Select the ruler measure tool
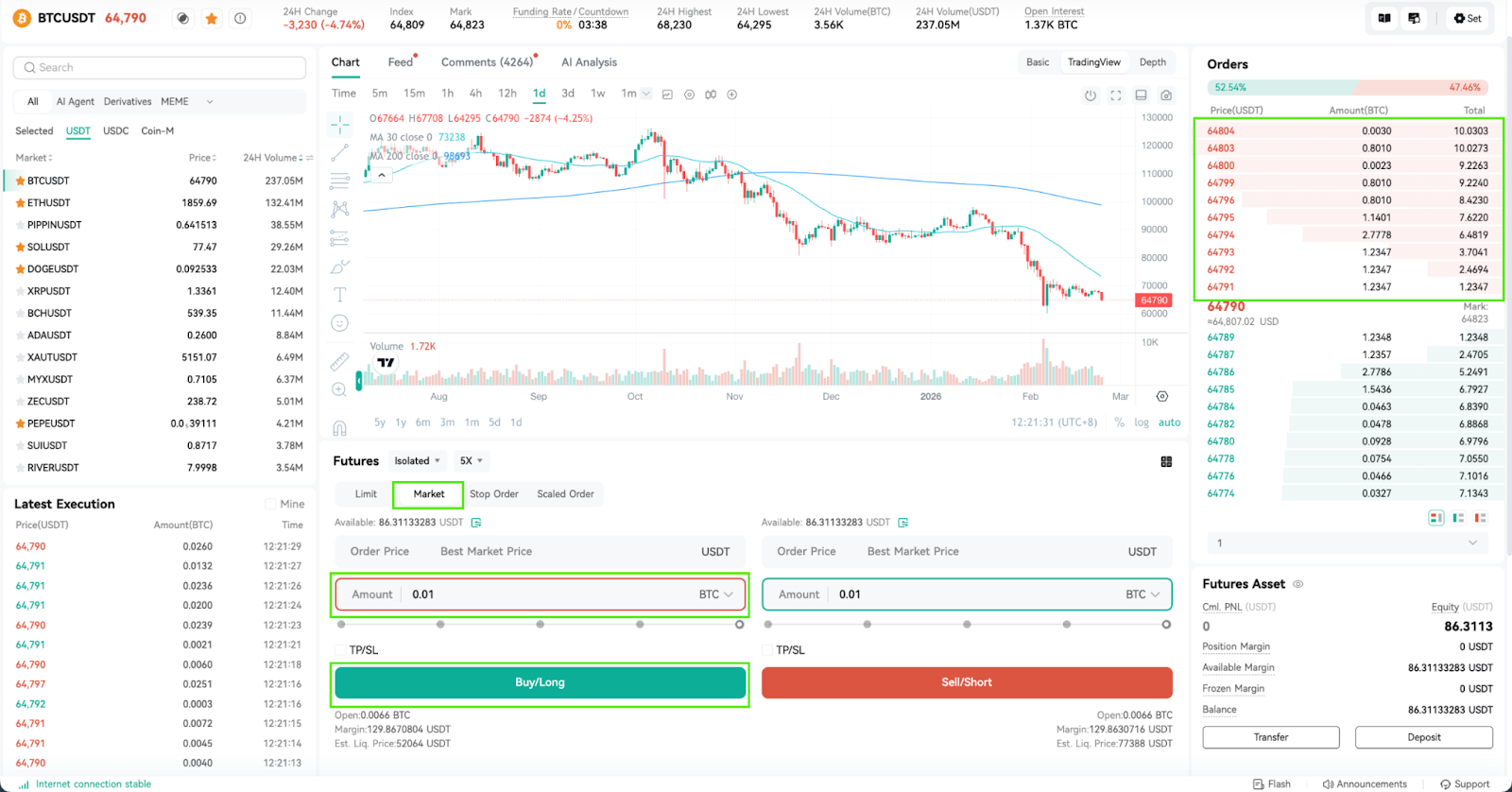This screenshot has height=792, width=1512. point(340,361)
